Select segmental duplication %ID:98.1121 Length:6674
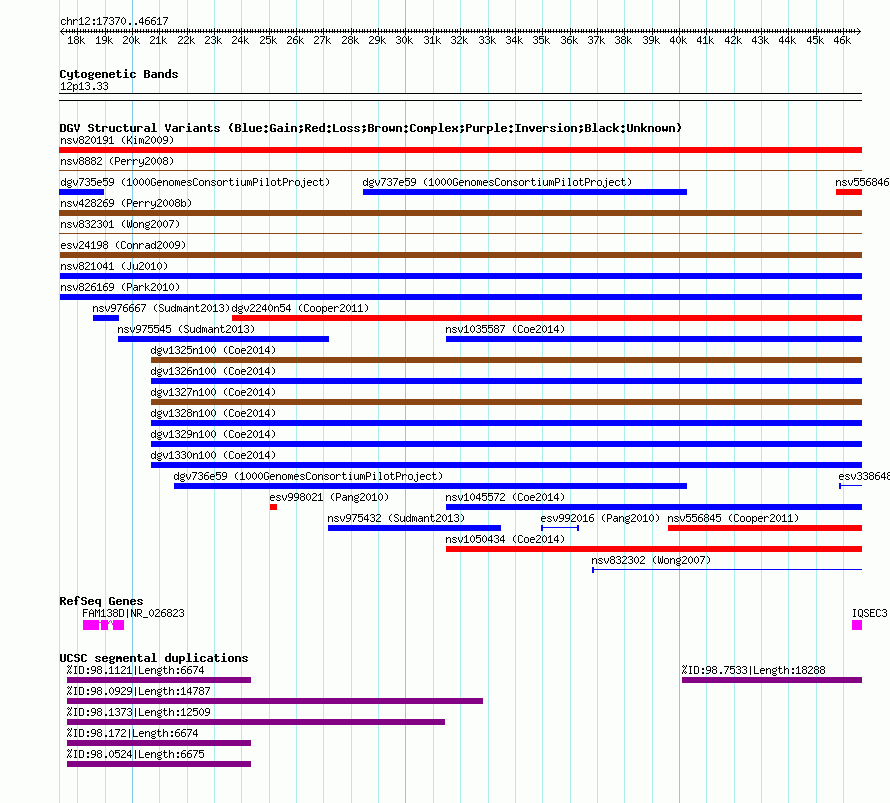 click(159, 680)
